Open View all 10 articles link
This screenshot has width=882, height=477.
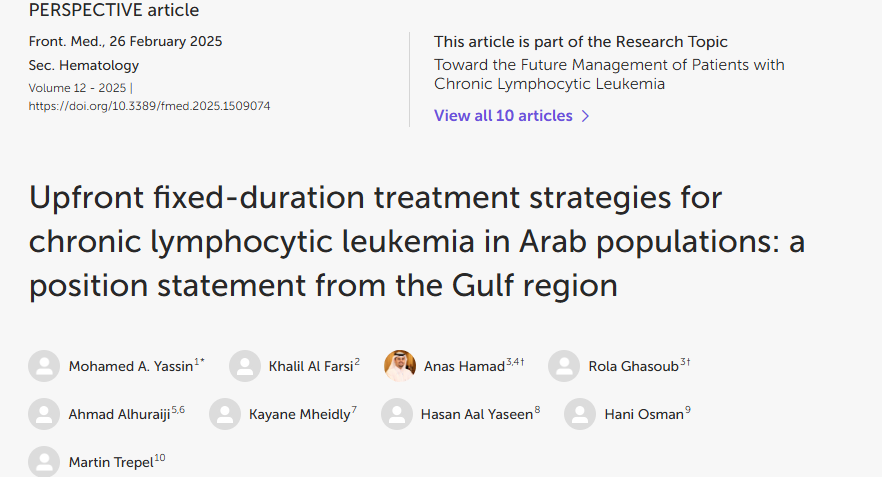click(503, 116)
